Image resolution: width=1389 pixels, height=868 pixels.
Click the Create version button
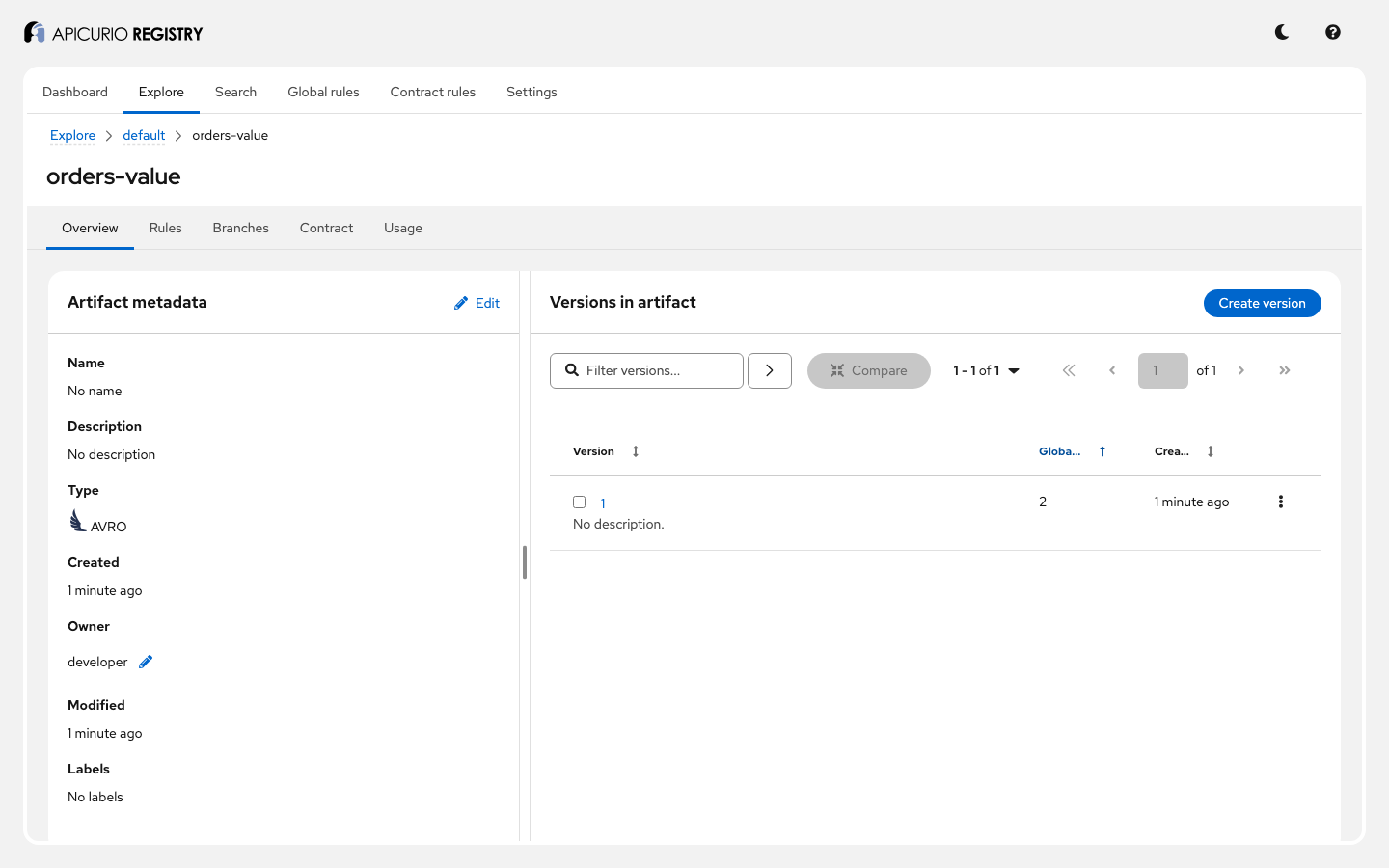pyautogui.click(x=1262, y=303)
